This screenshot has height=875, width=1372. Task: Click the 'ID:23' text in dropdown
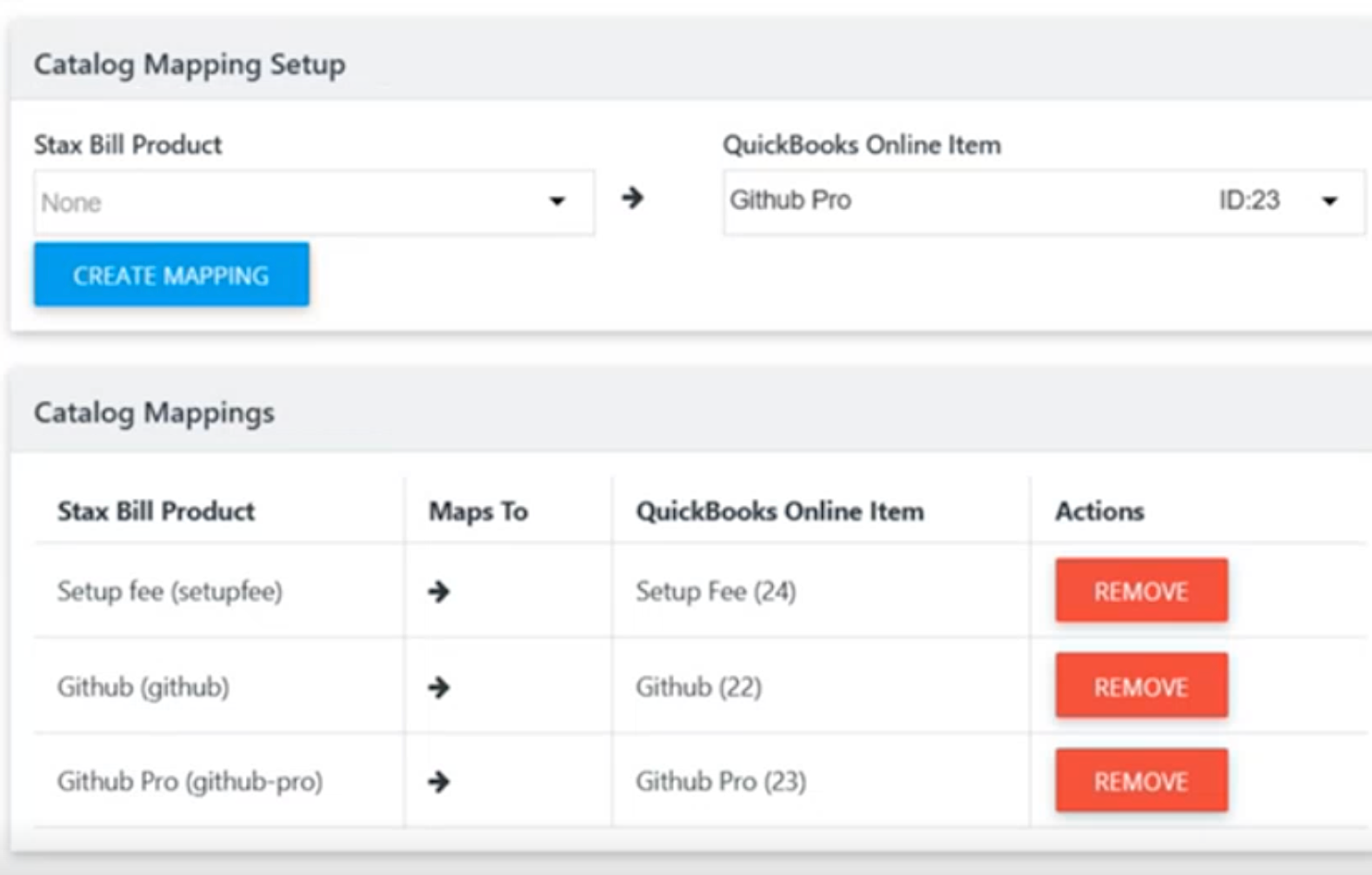(1249, 200)
